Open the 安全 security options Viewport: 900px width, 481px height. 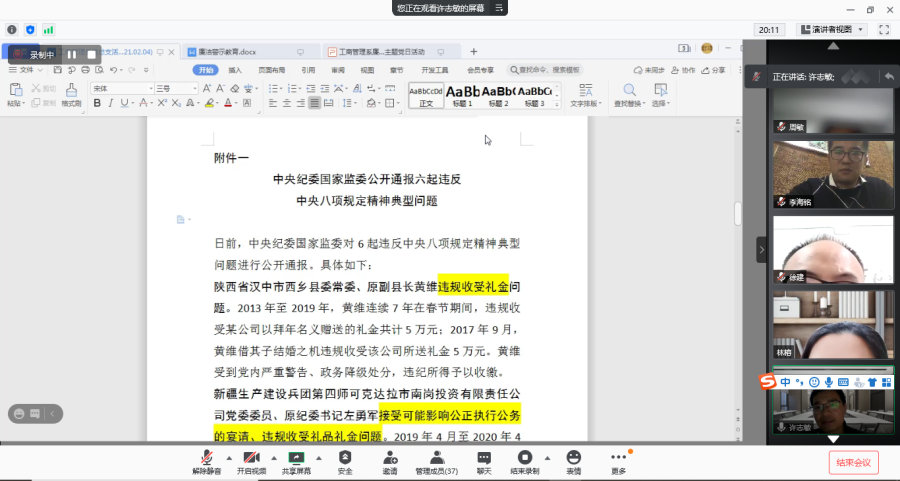point(345,460)
